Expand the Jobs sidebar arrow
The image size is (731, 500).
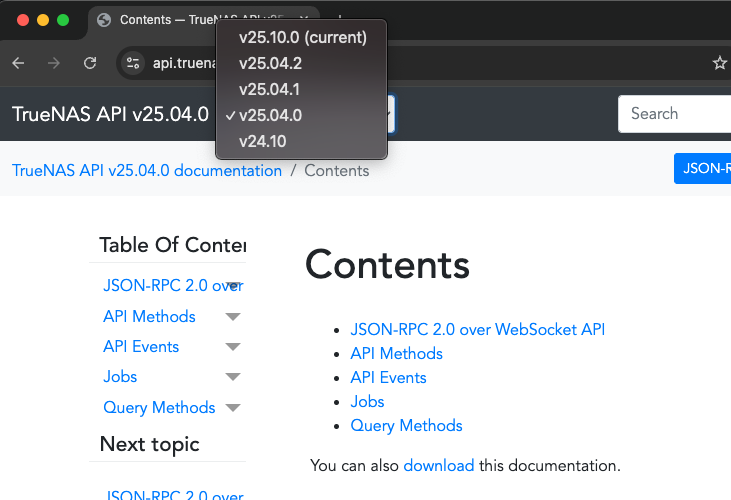(x=233, y=377)
